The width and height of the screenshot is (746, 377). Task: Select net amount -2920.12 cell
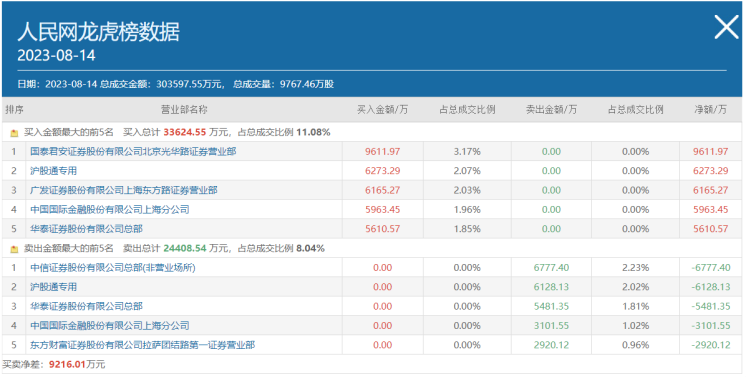pyautogui.click(x=710, y=345)
